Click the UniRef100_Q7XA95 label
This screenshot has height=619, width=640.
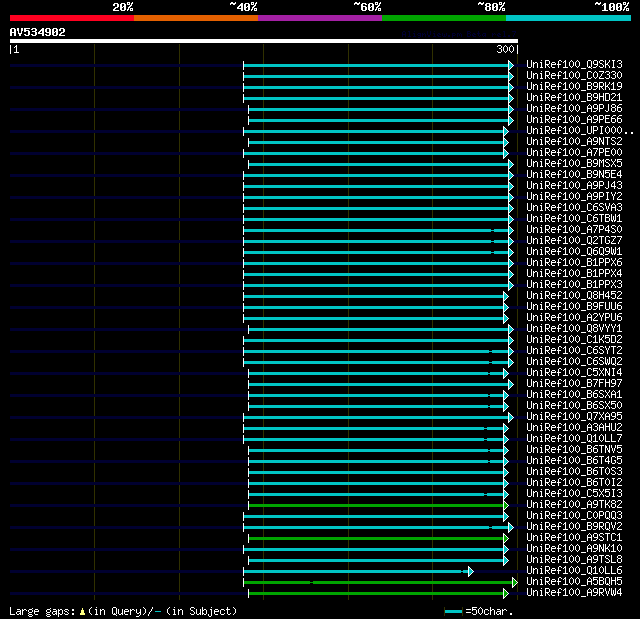point(574,417)
